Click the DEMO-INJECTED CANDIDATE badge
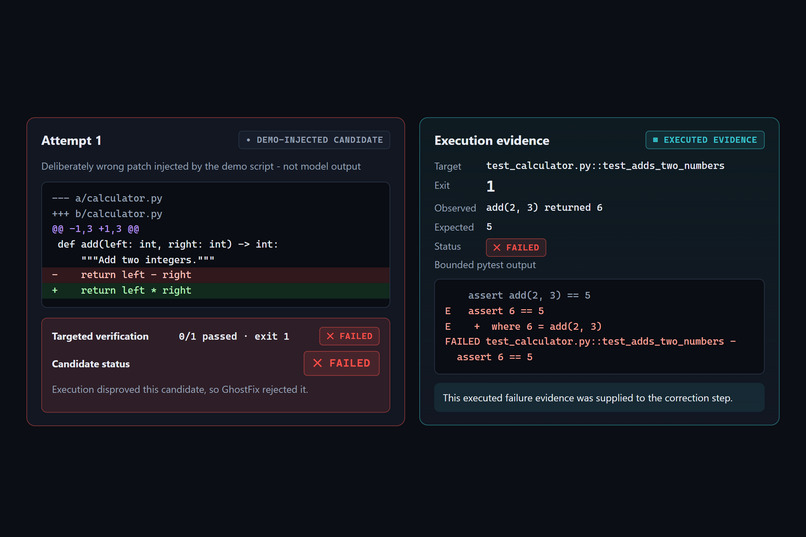Image resolution: width=806 pixels, height=537 pixels. [x=314, y=140]
